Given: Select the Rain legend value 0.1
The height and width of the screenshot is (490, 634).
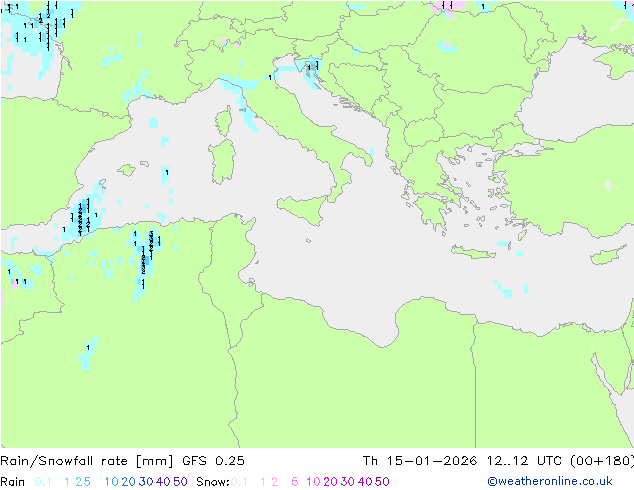Looking at the screenshot, I should (43, 482).
